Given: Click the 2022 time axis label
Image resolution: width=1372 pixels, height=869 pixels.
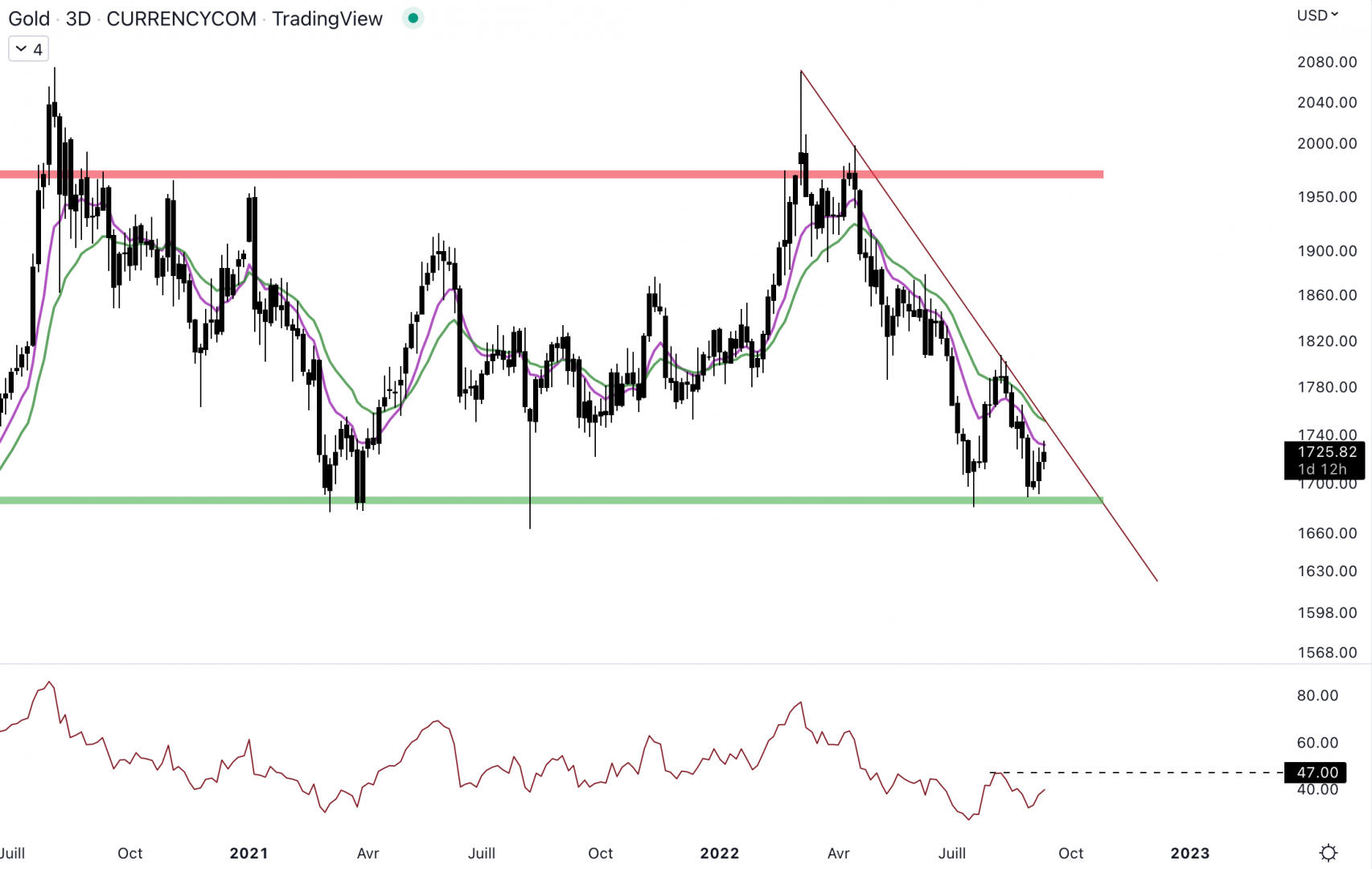Looking at the screenshot, I should pos(719,853).
